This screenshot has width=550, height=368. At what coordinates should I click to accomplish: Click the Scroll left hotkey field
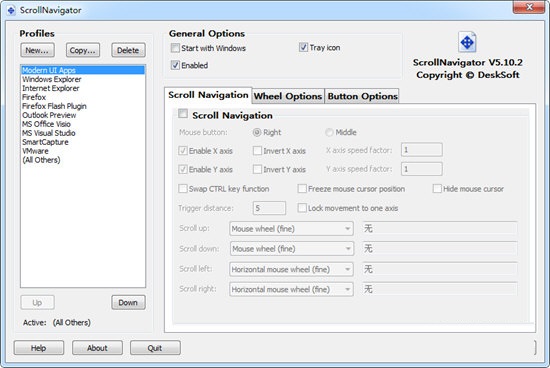(440, 269)
